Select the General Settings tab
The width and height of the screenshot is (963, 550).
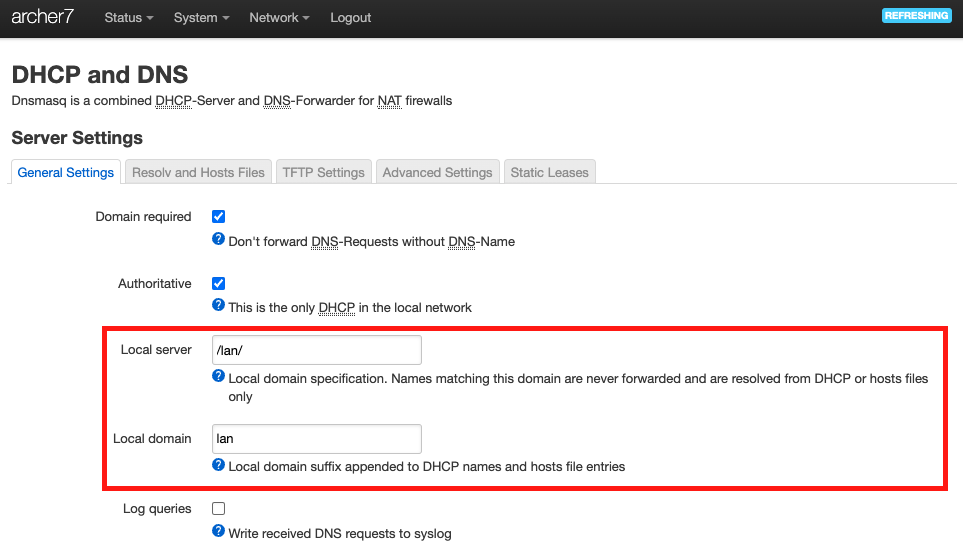pyautogui.click(x=66, y=172)
